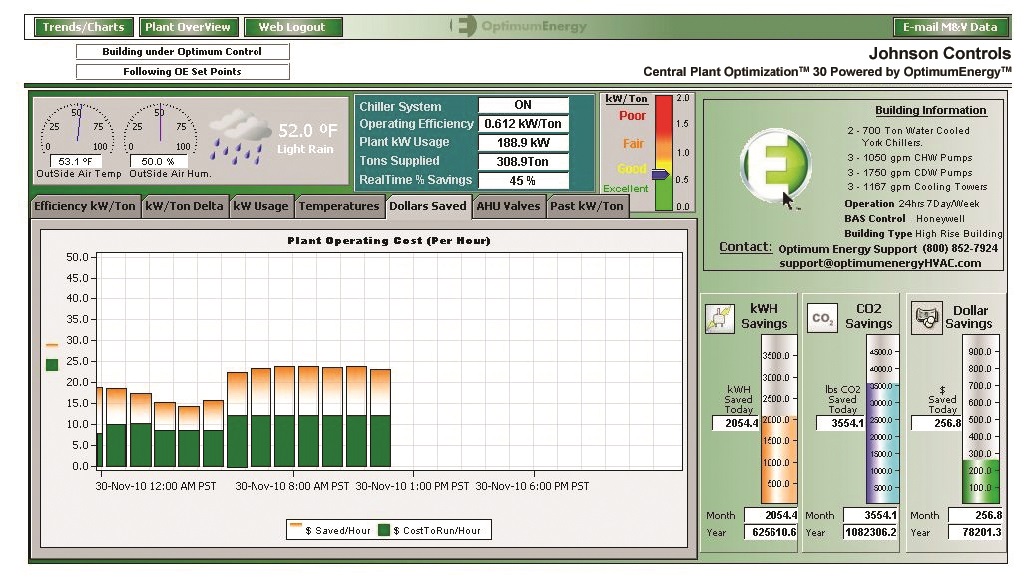Image resolution: width=1033 pixels, height=578 pixels.
Task: Click the kWH Savings plug icon
Action: pos(719,318)
